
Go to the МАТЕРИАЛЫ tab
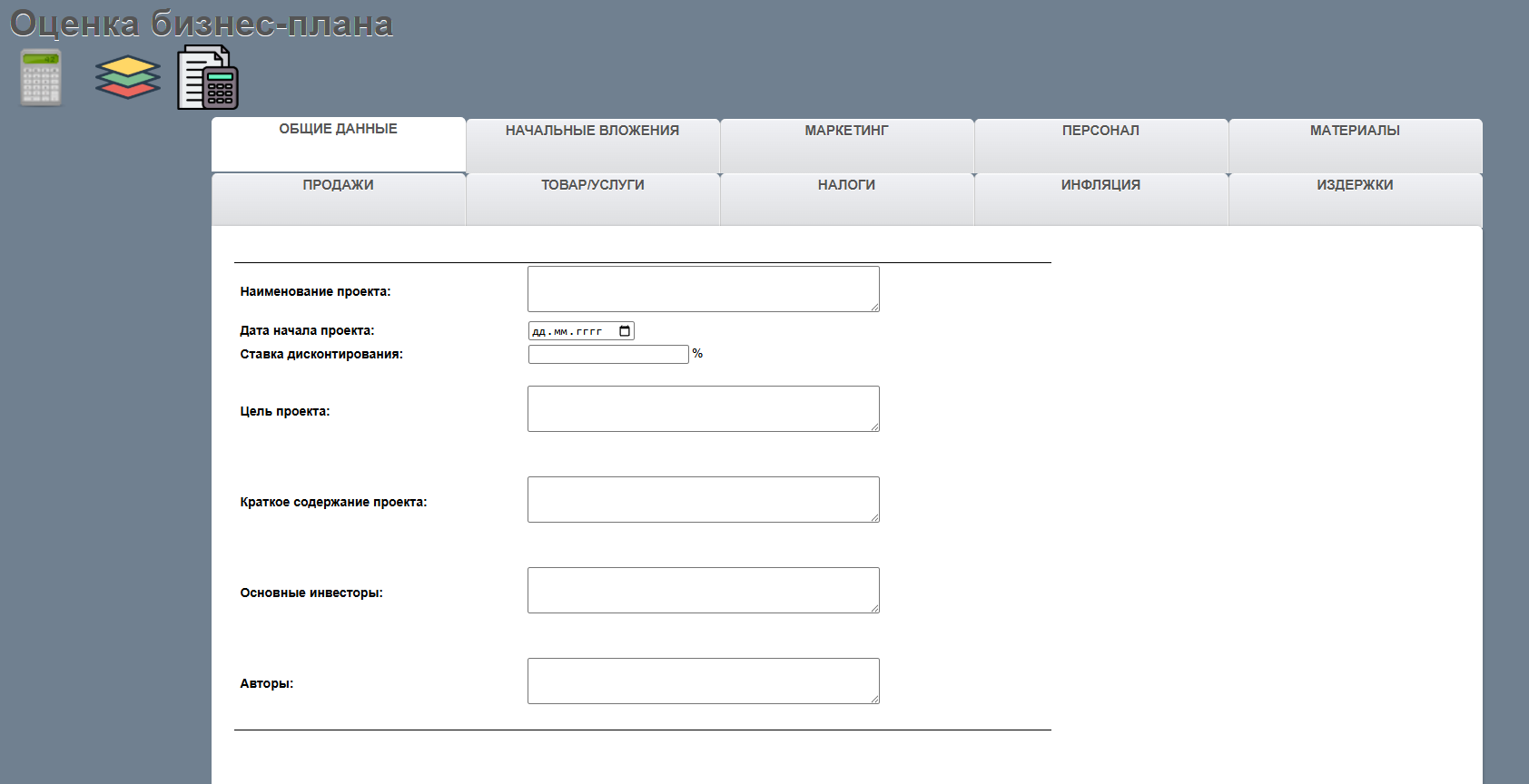coord(1356,145)
